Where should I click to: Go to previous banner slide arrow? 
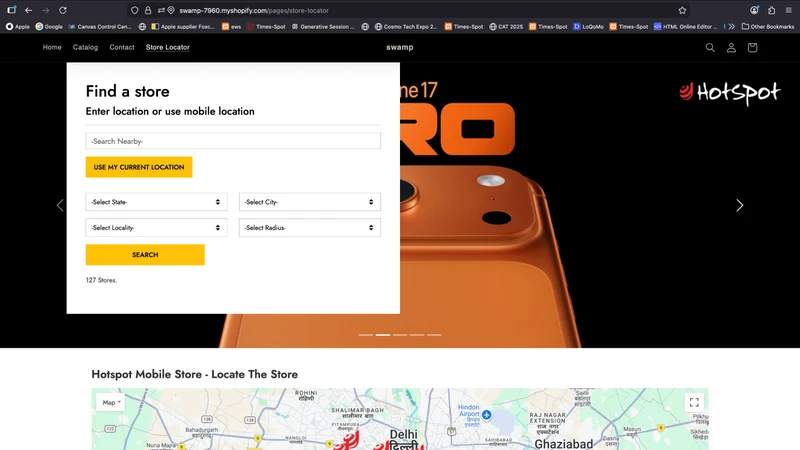60,205
